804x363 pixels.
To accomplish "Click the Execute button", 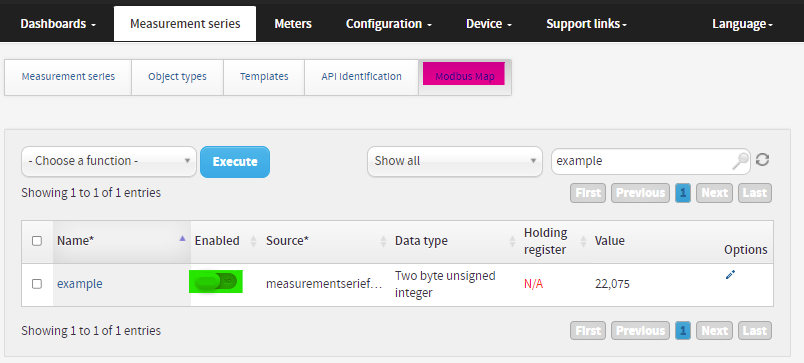I will (235, 162).
